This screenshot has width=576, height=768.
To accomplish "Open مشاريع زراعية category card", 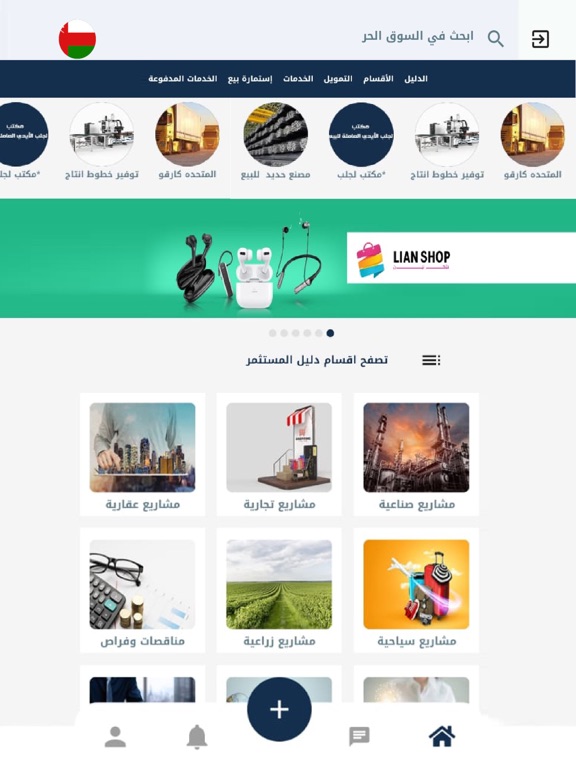I will (x=279, y=591).
